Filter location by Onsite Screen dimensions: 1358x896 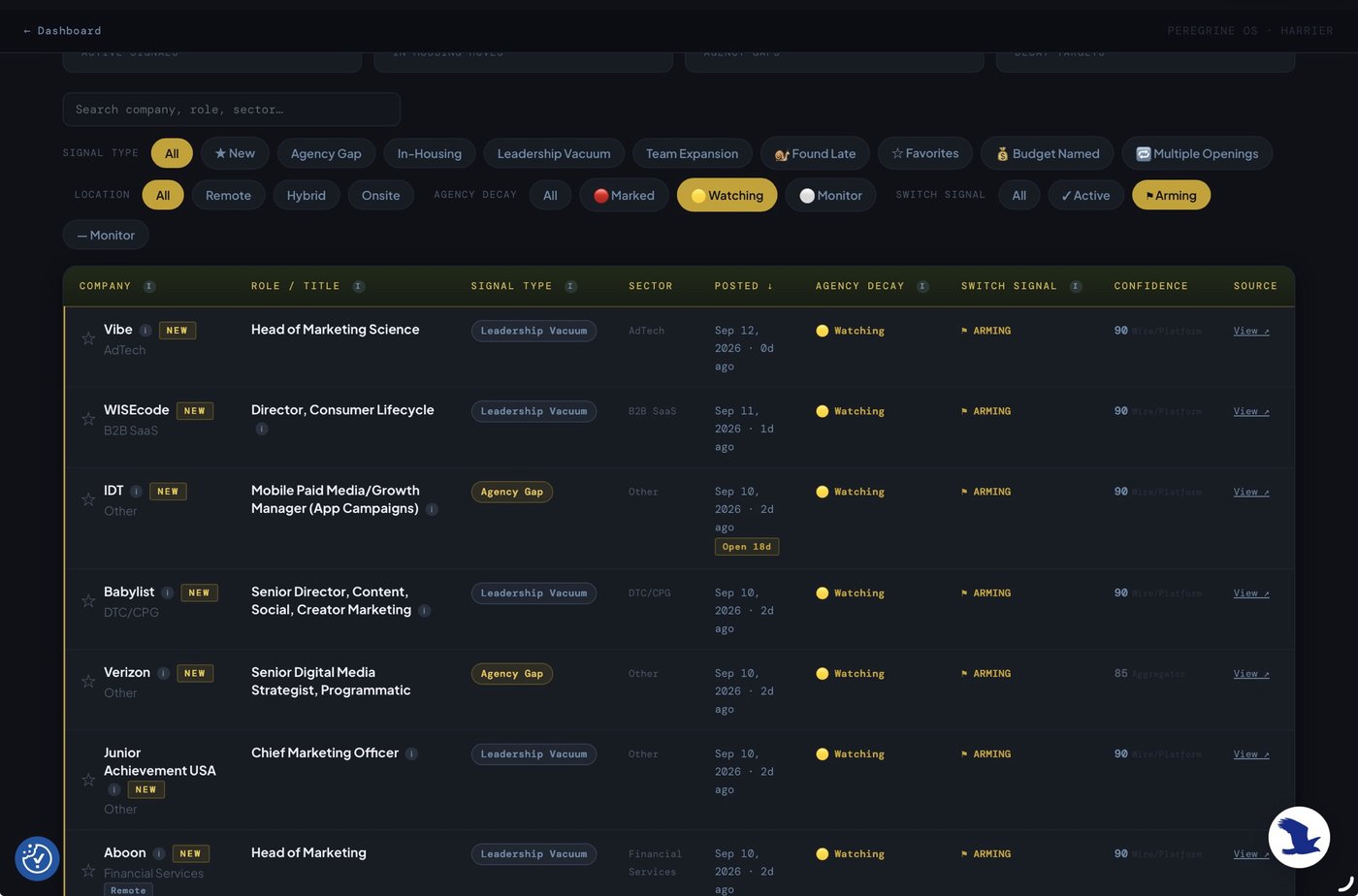381,195
